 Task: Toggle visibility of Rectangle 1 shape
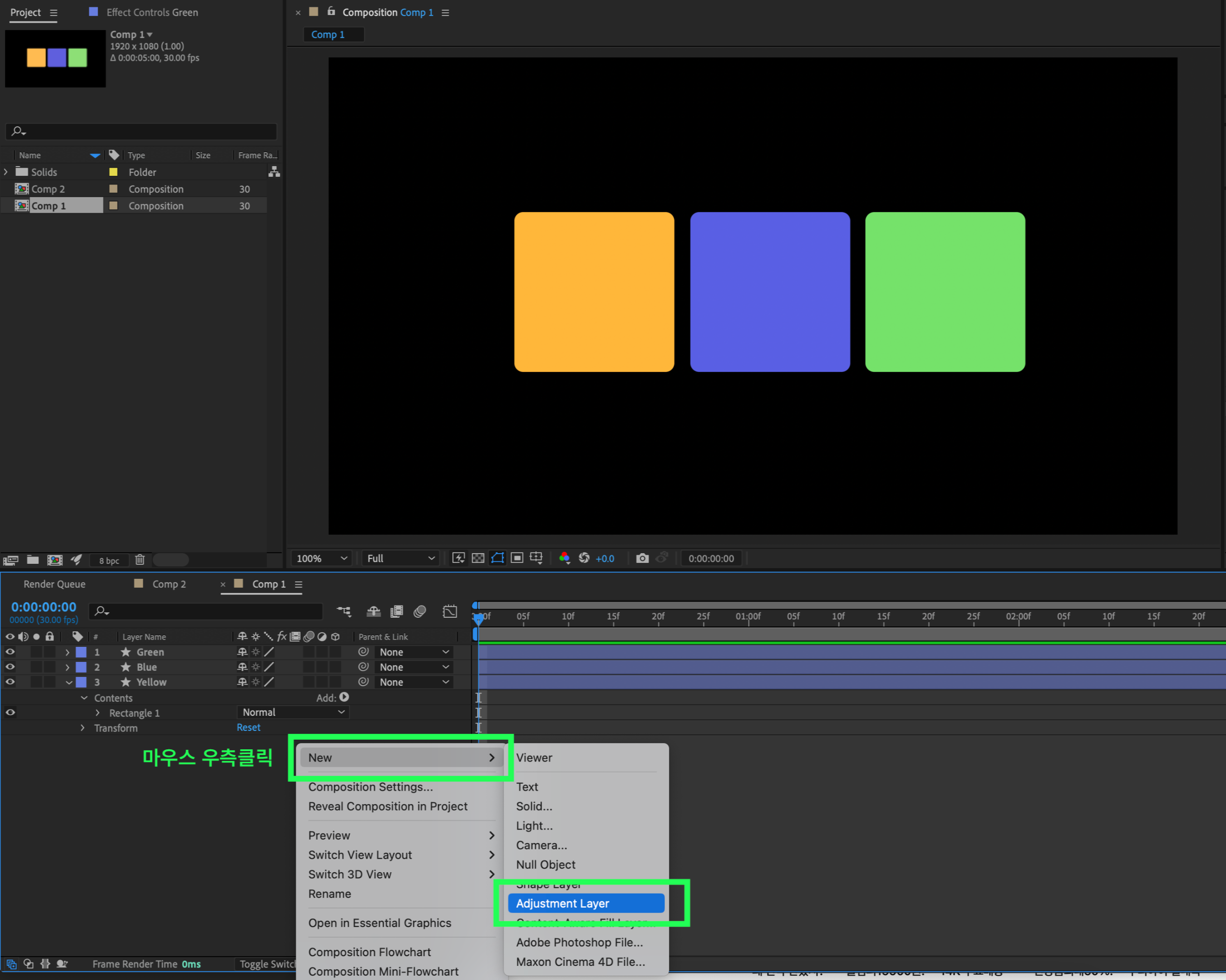coord(10,712)
